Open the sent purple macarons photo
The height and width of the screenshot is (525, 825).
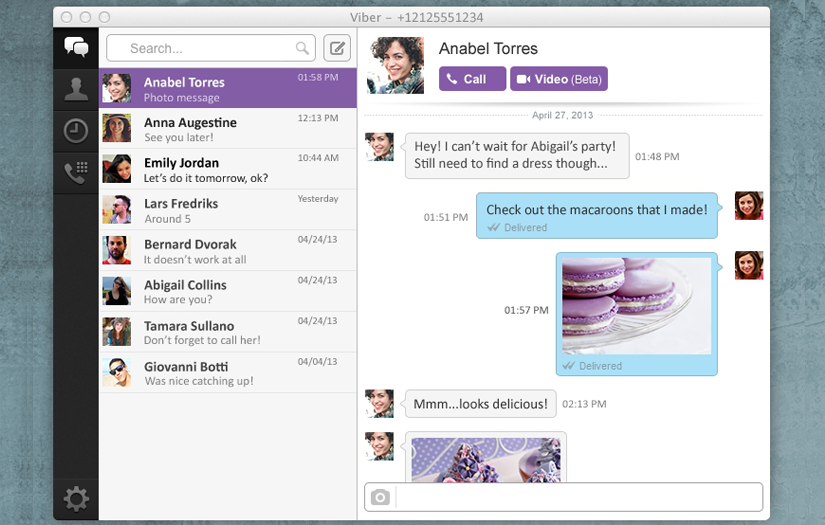pyautogui.click(x=636, y=306)
